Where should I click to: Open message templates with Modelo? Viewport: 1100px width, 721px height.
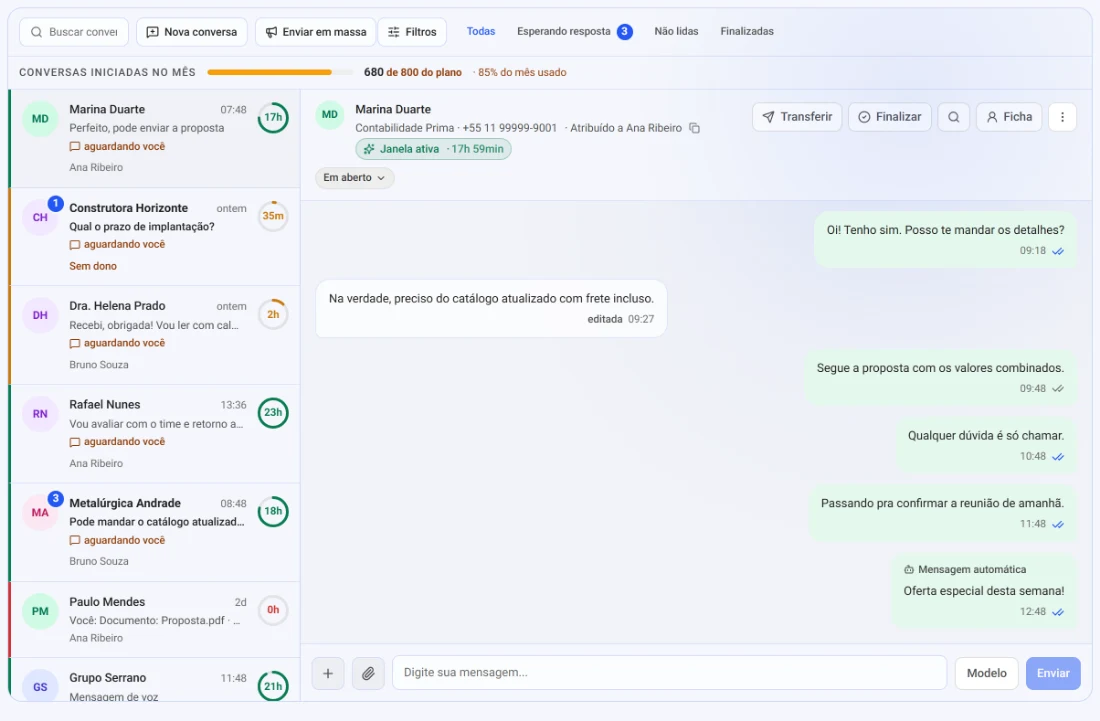coord(986,673)
